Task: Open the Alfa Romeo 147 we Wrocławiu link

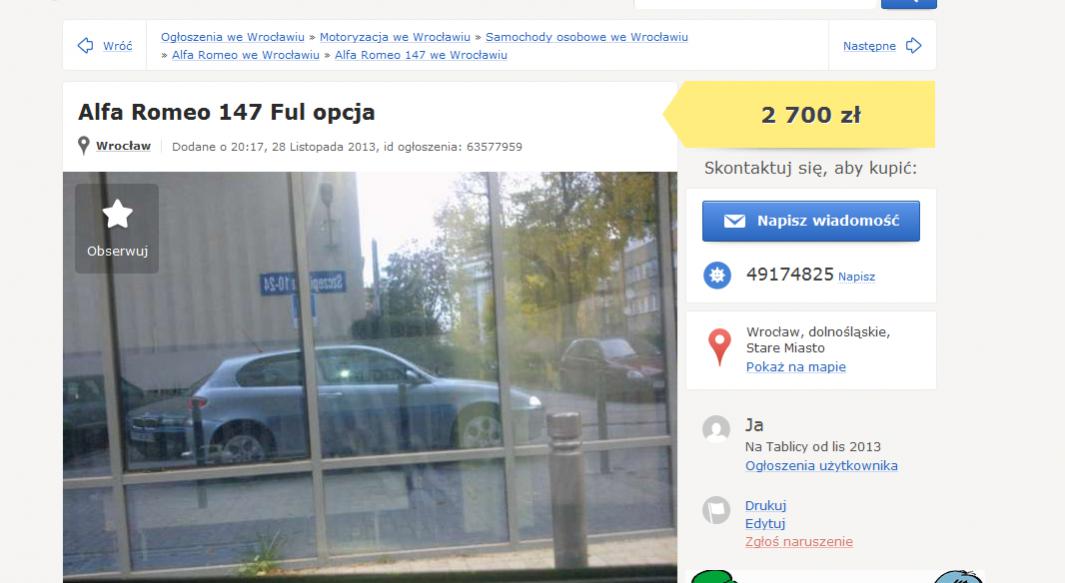Action: [421, 55]
